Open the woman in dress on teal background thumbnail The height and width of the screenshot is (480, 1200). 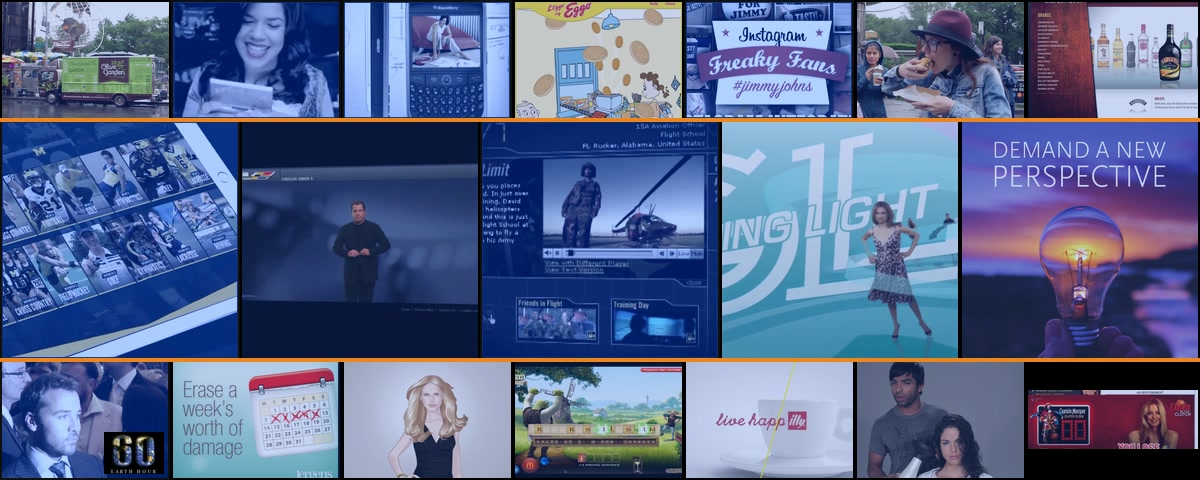pyautogui.click(x=839, y=240)
